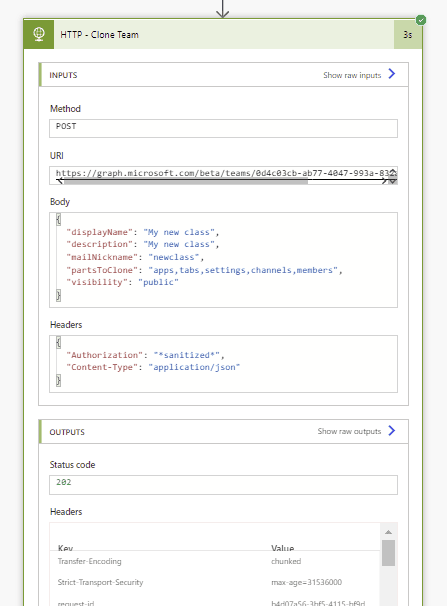Collapse the HTTP - Clone Team action header

pos(224,34)
